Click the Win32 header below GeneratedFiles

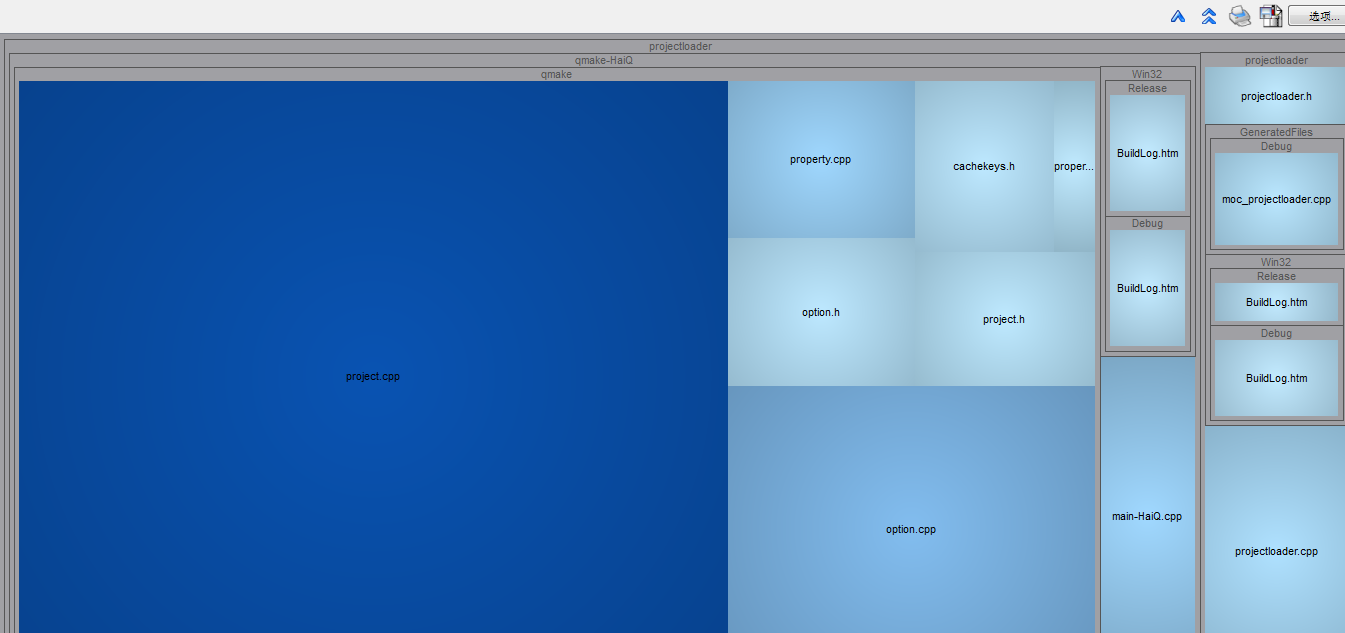(1276, 262)
